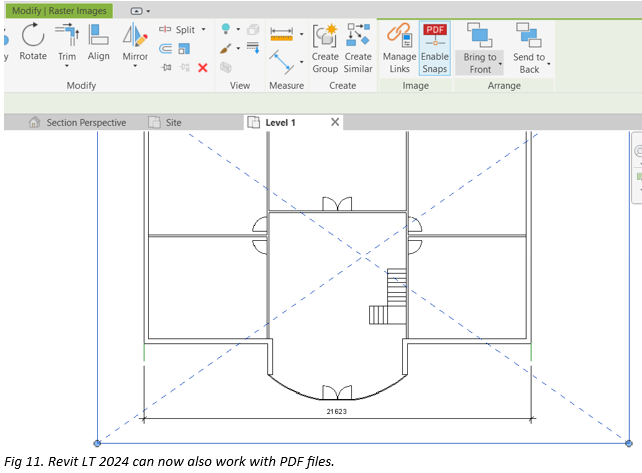The width and height of the screenshot is (642, 473).
Task: Open the Override Graphics dropdown arrow
Action: click(238, 48)
